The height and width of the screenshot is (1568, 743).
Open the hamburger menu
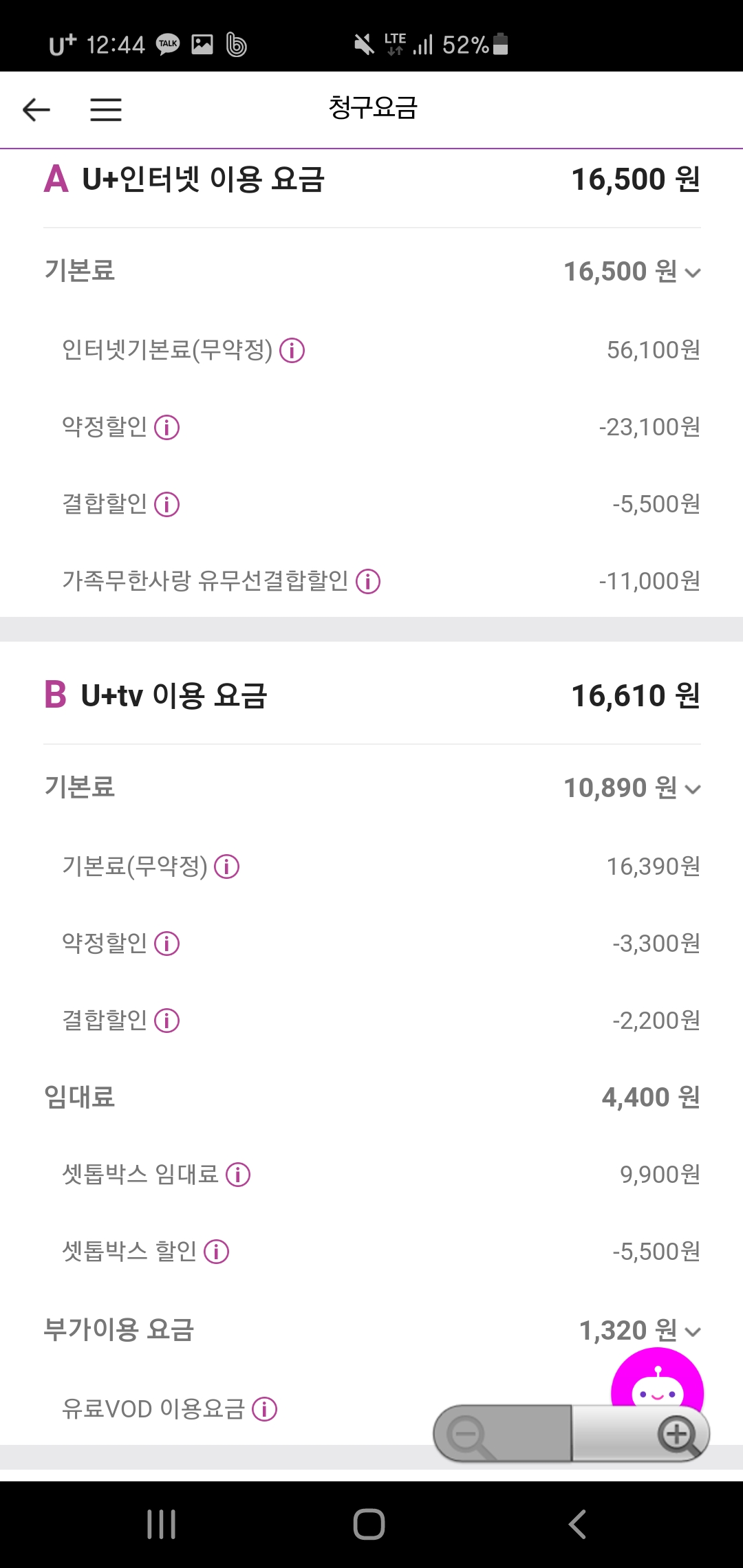pos(106,109)
